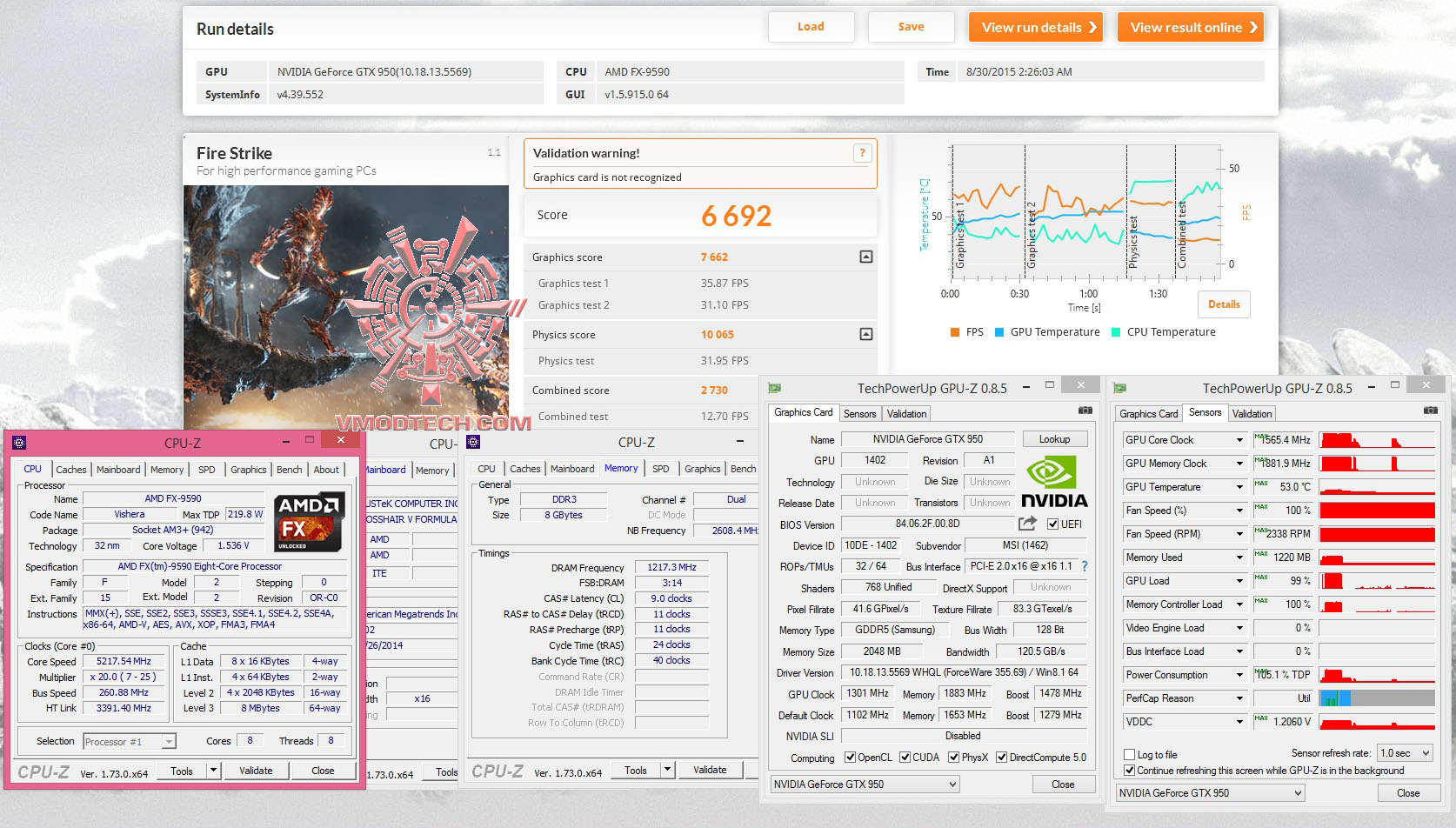Open View run details
Viewport: 1456px width, 828px height.
pos(1036,27)
